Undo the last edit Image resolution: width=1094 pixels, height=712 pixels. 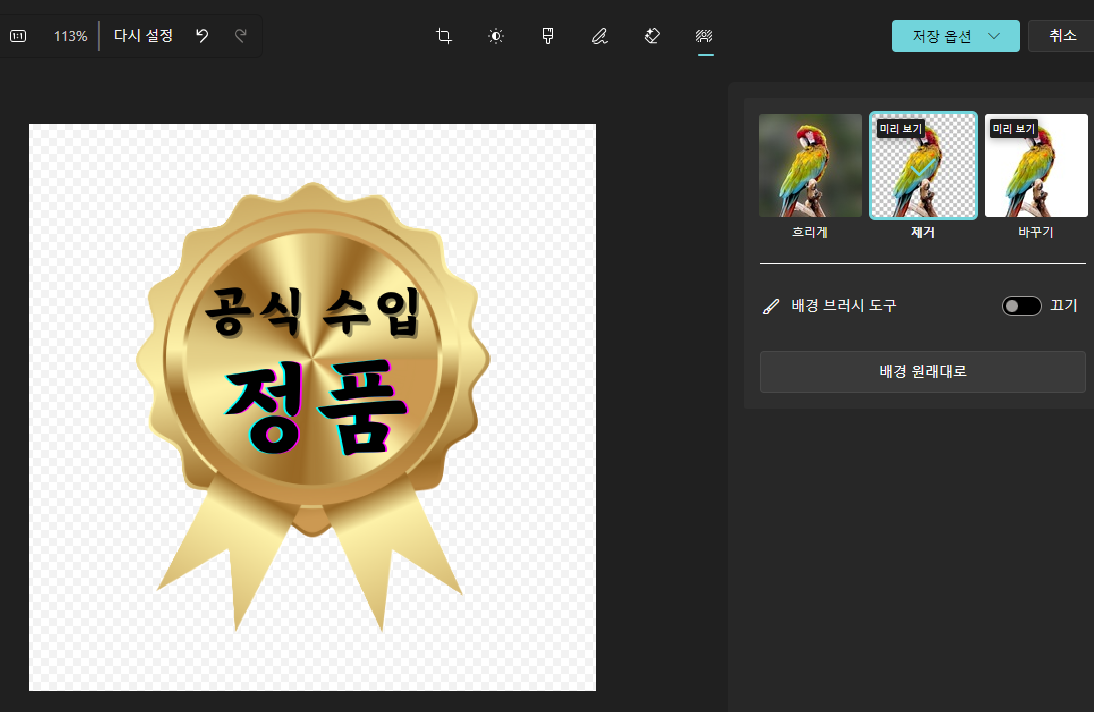tap(203, 35)
